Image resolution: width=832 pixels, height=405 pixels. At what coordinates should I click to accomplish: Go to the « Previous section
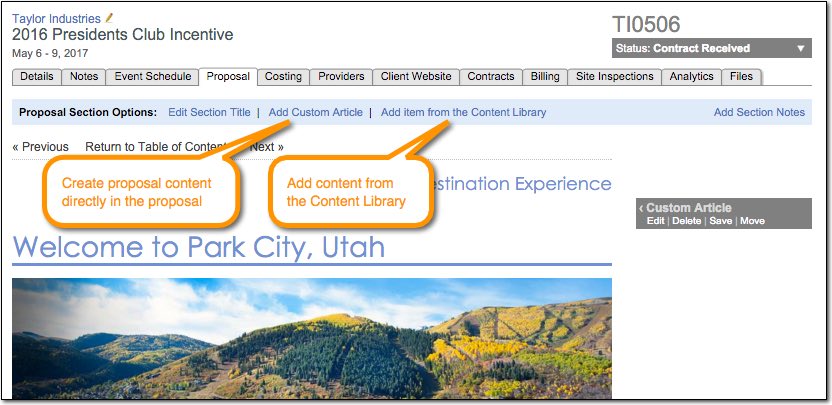tap(41, 147)
